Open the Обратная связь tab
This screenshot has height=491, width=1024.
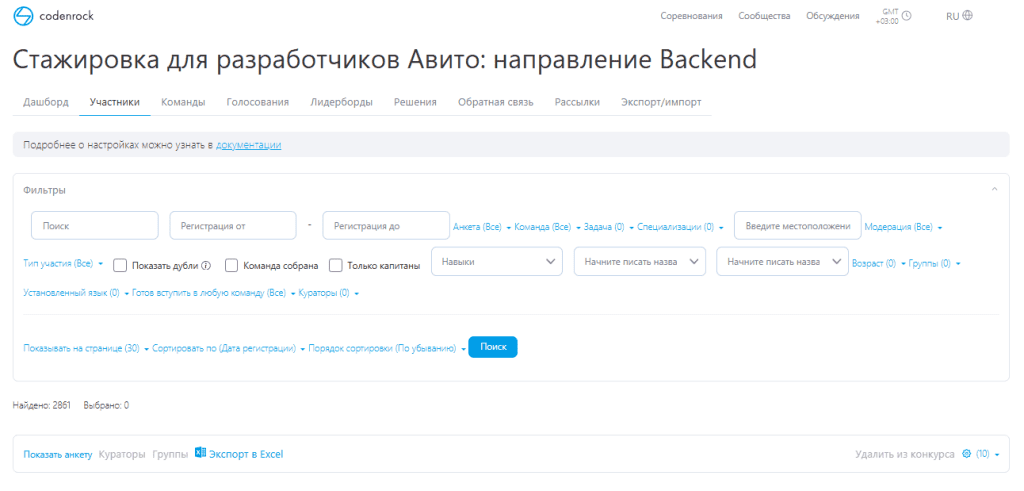tap(496, 102)
